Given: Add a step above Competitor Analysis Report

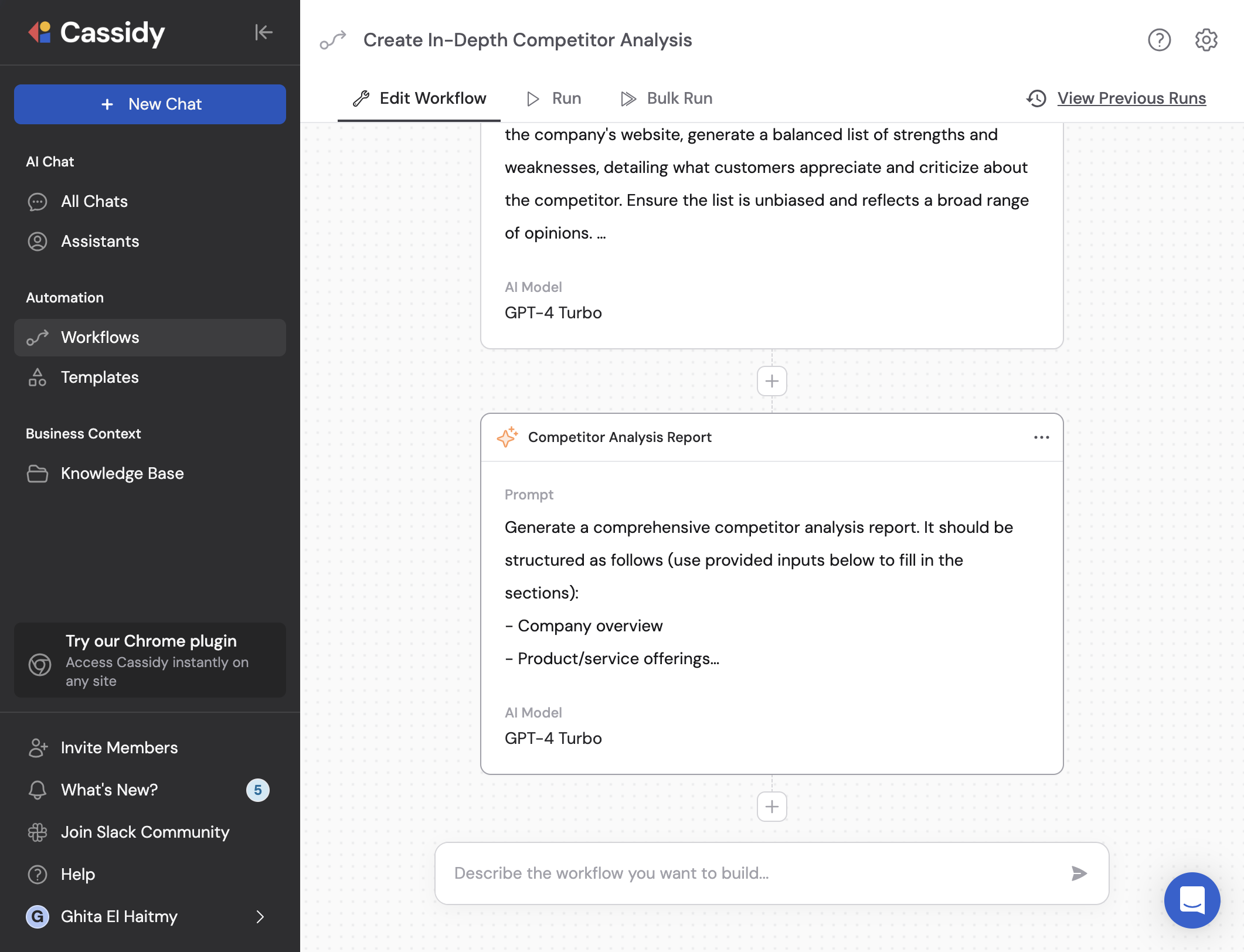Looking at the screenshot, I should [x=771, y=381].
